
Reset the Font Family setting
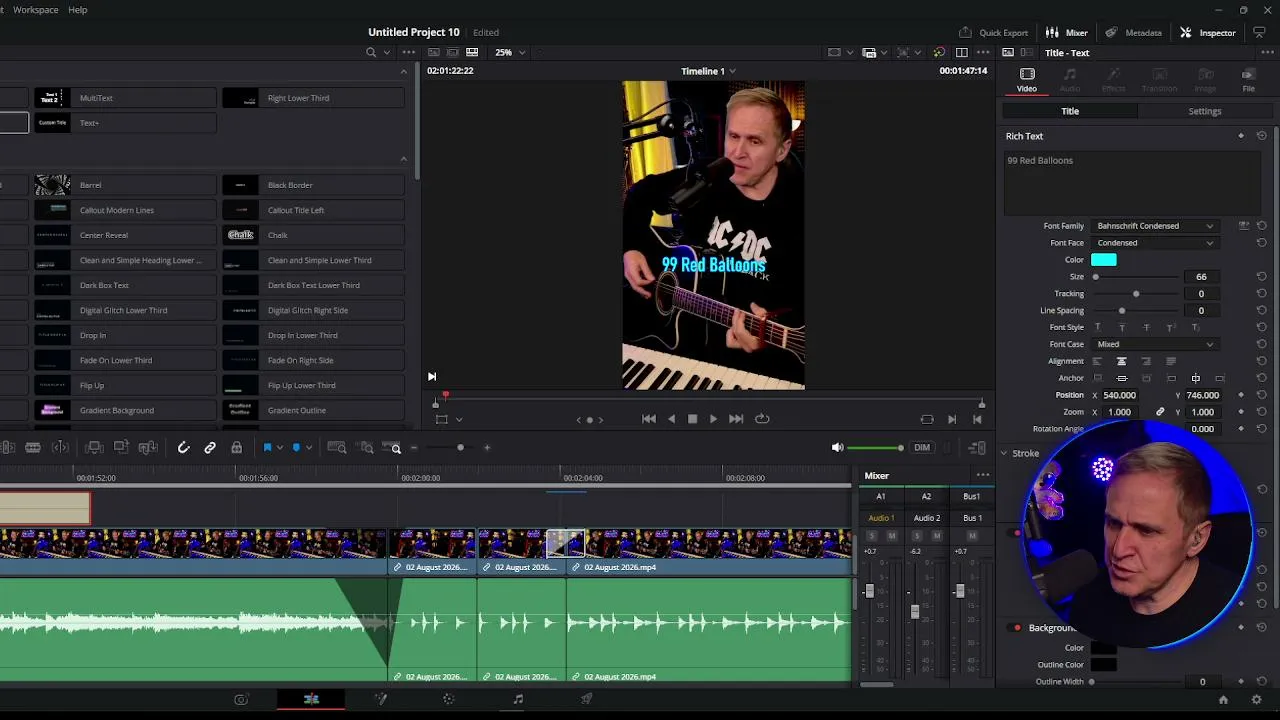tap(1261, 226)
